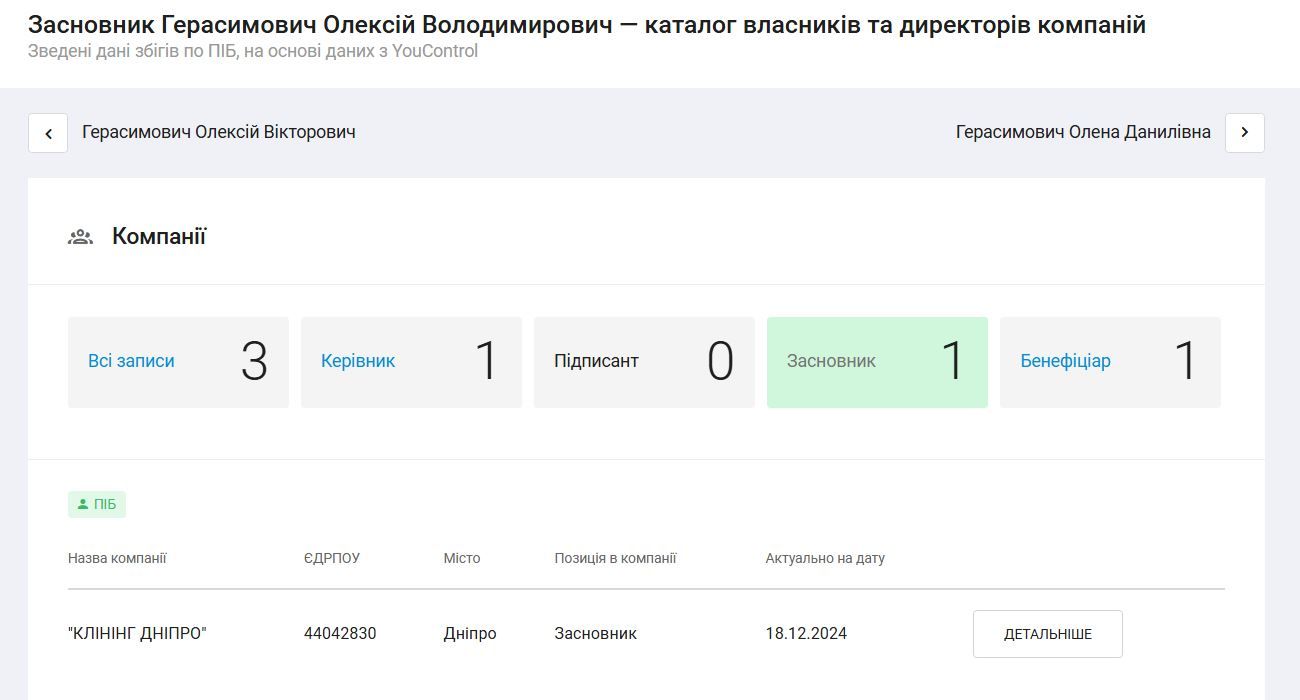Click the city name Дніпро in the table
The height and width of the screenshot is (700, 1300).
point(469,633)
